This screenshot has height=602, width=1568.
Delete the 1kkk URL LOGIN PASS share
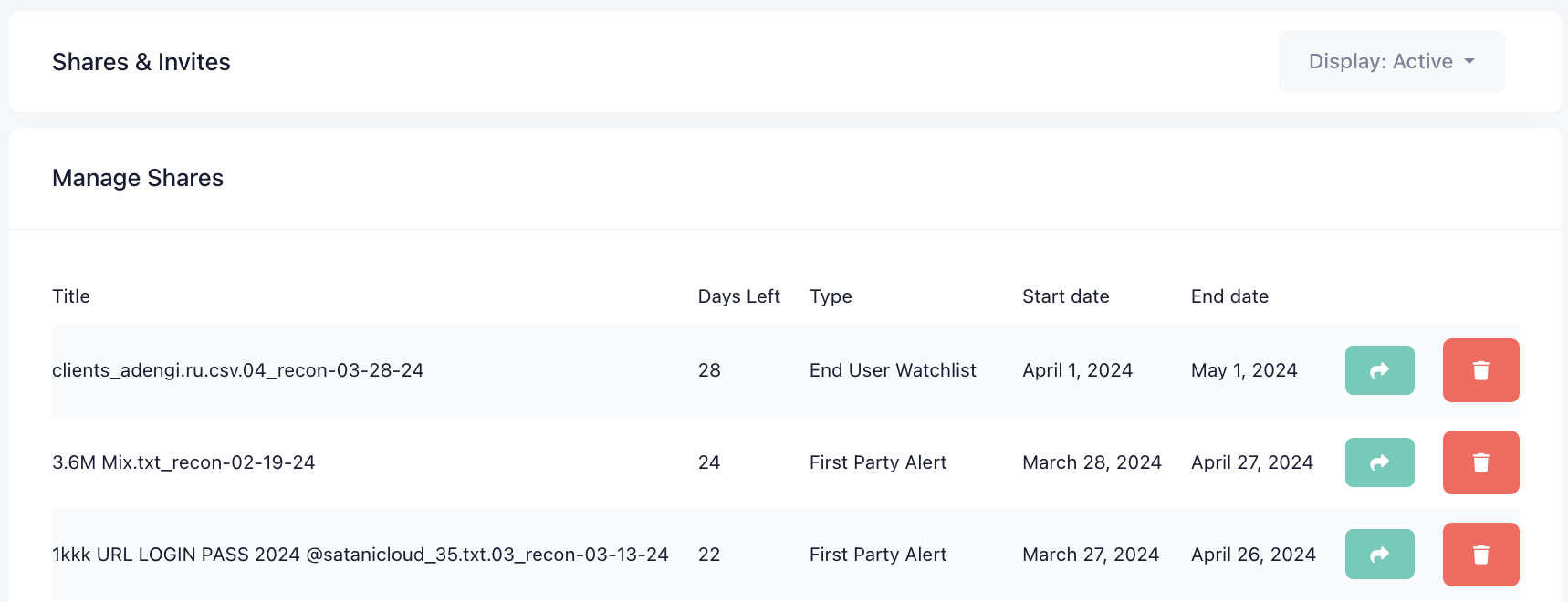(1480, 554)
